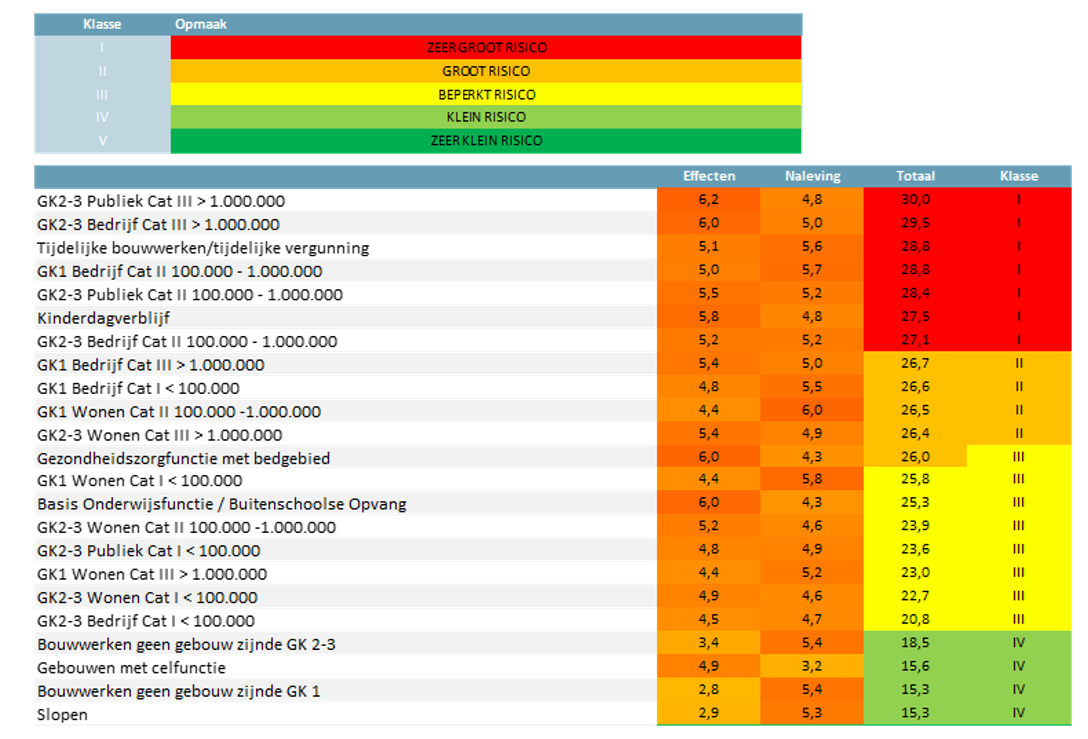Select the BEPERKT RISICO yellow bar
This screenshot has height=739, width=1088.
click(x=486, y=94)
